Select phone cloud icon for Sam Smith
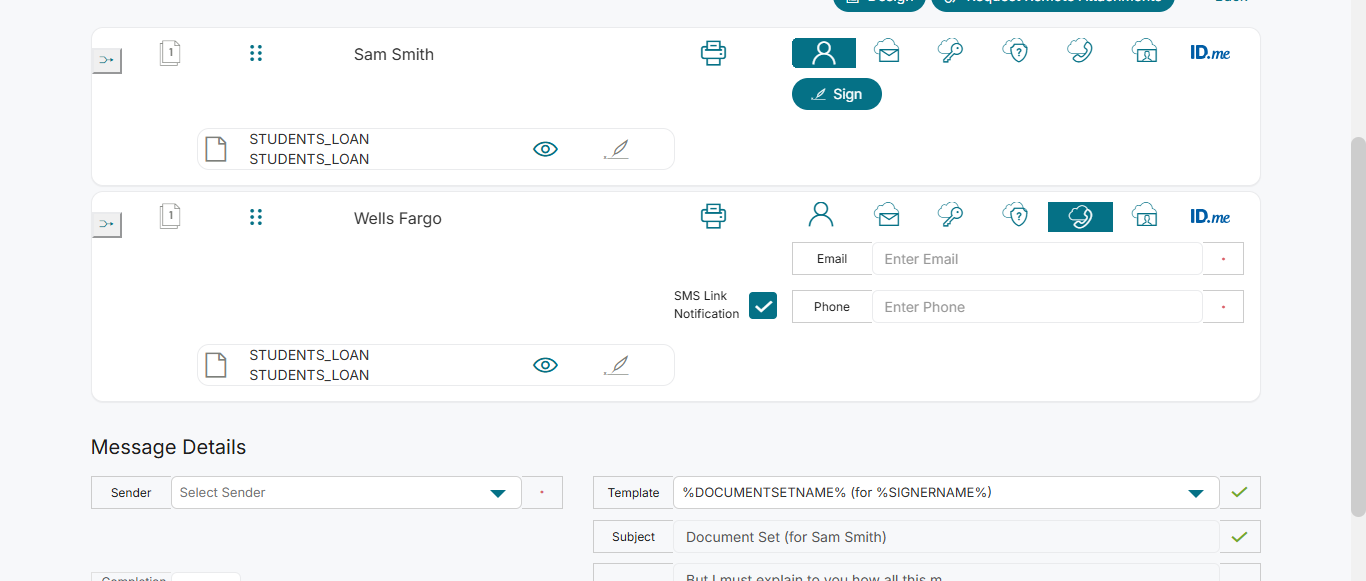The width and height of the screenshot is (1366, 581). tap(1080, 52)
